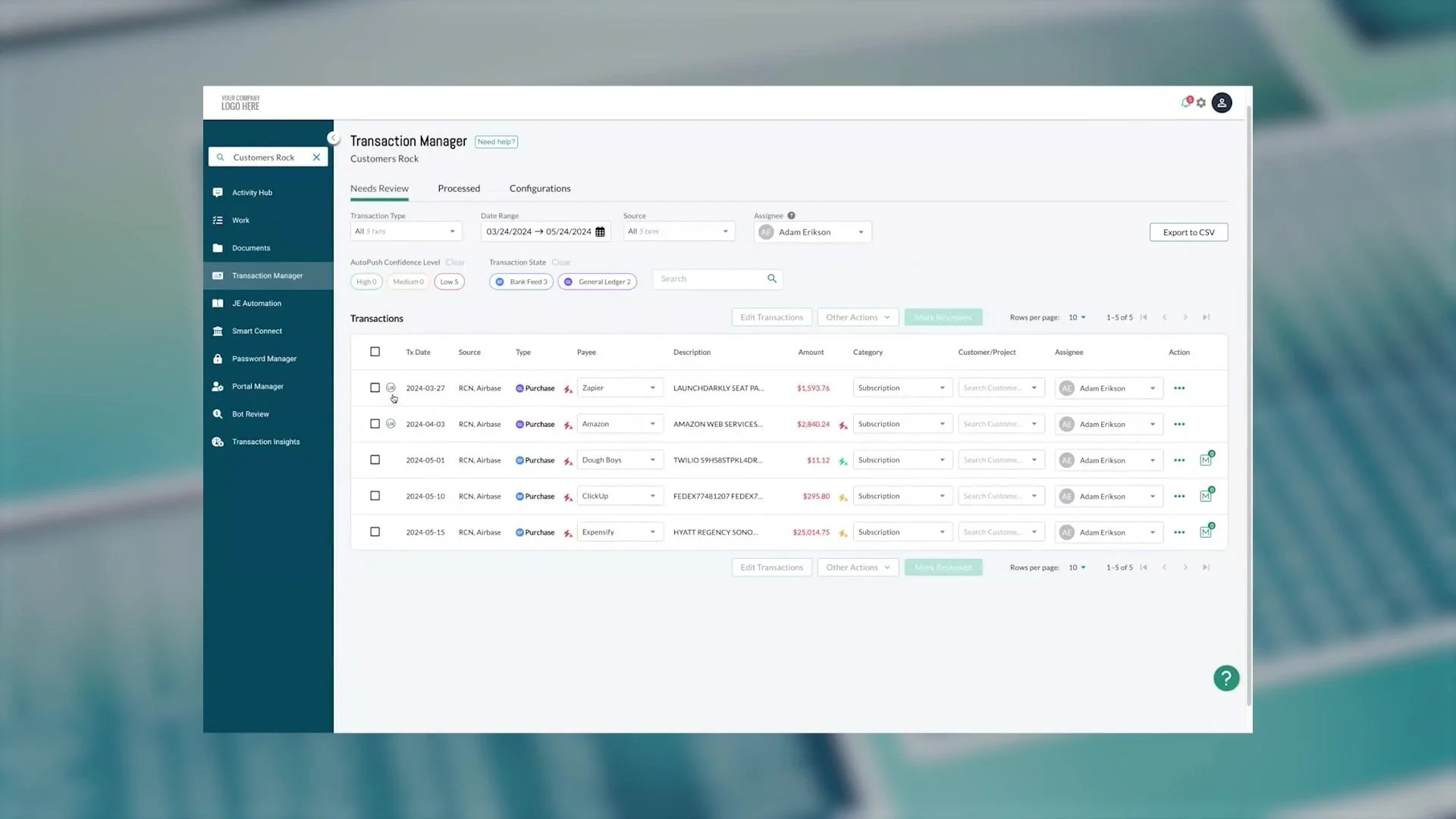This screenshot has width=1456, height=819.
Task: Open the Amazon payee dropdown
Action: click(620, 425)
